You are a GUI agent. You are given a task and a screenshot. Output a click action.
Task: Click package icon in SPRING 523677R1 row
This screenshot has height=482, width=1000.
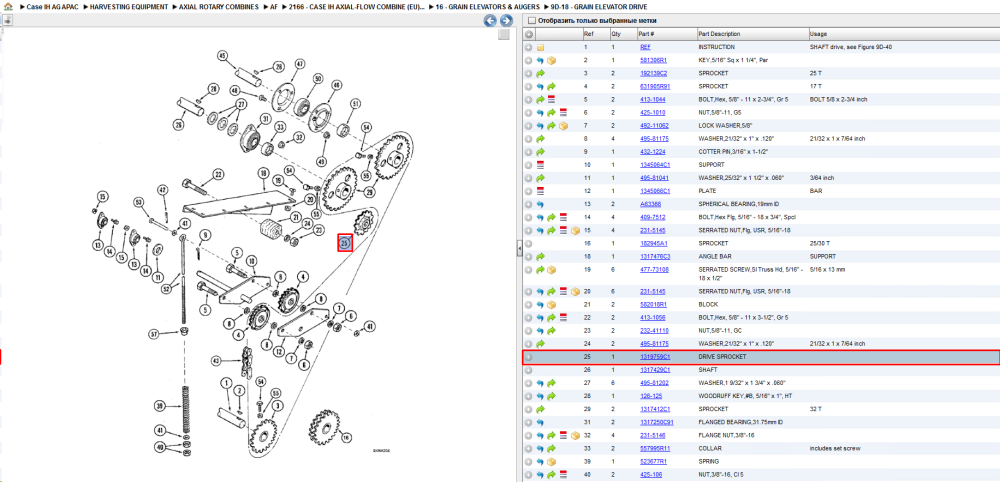551,461
